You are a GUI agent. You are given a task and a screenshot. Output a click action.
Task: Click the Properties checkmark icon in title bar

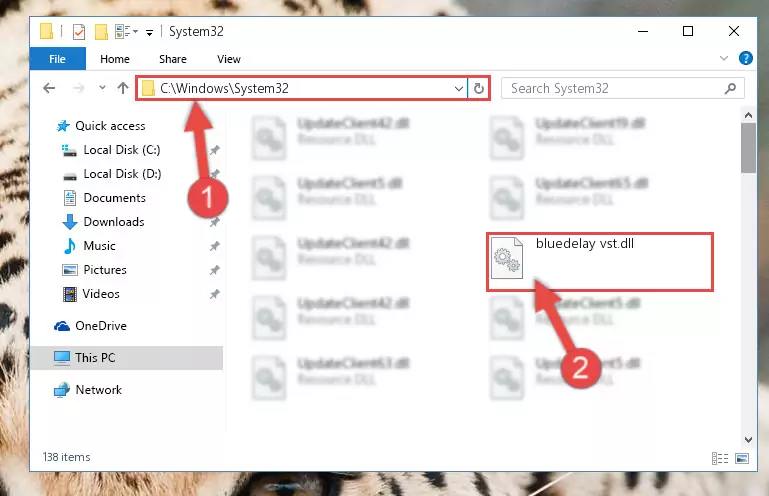pyautogui.click(x=78, y=32)
